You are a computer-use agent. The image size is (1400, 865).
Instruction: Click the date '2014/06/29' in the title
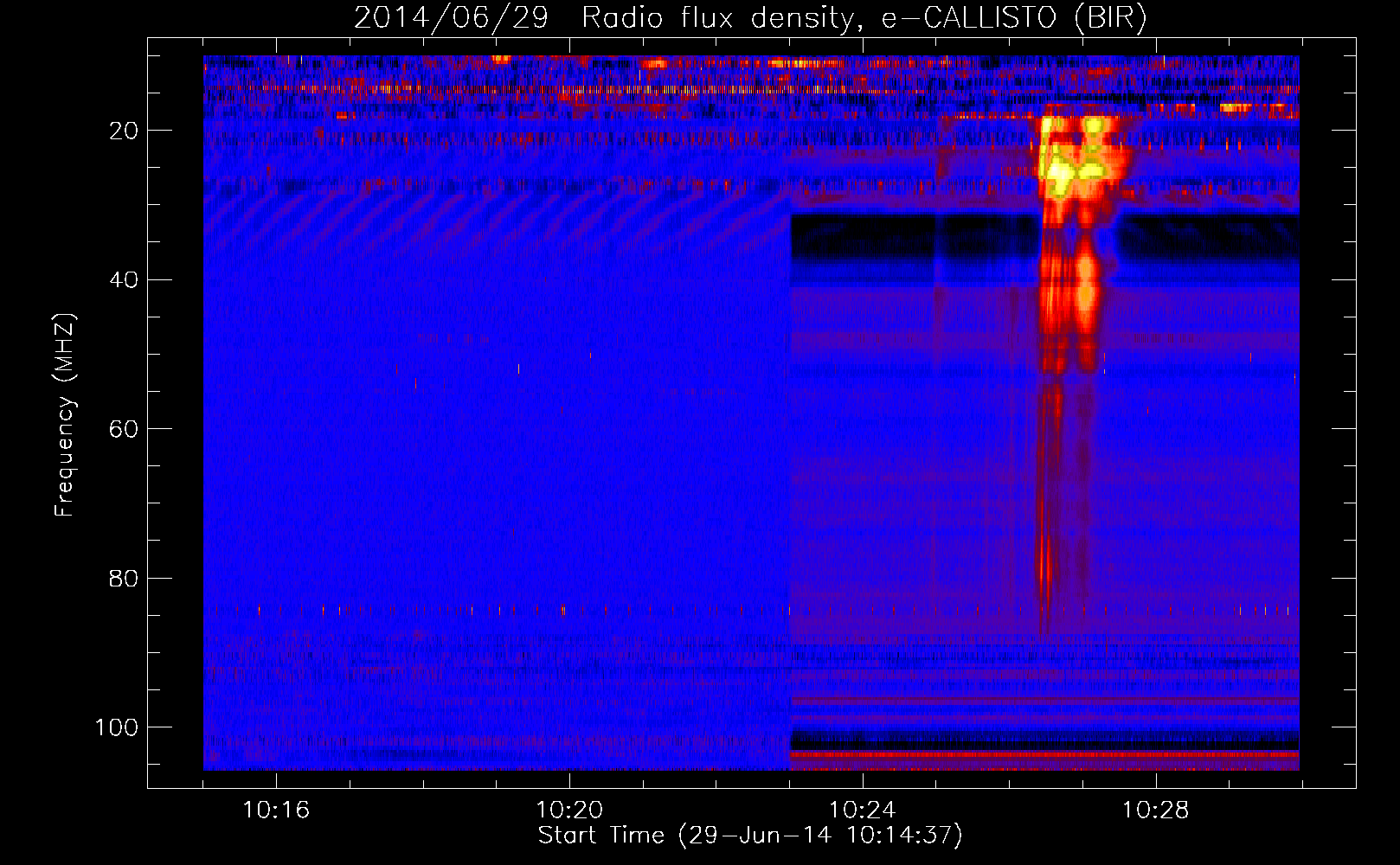click(x=451, y=17)
